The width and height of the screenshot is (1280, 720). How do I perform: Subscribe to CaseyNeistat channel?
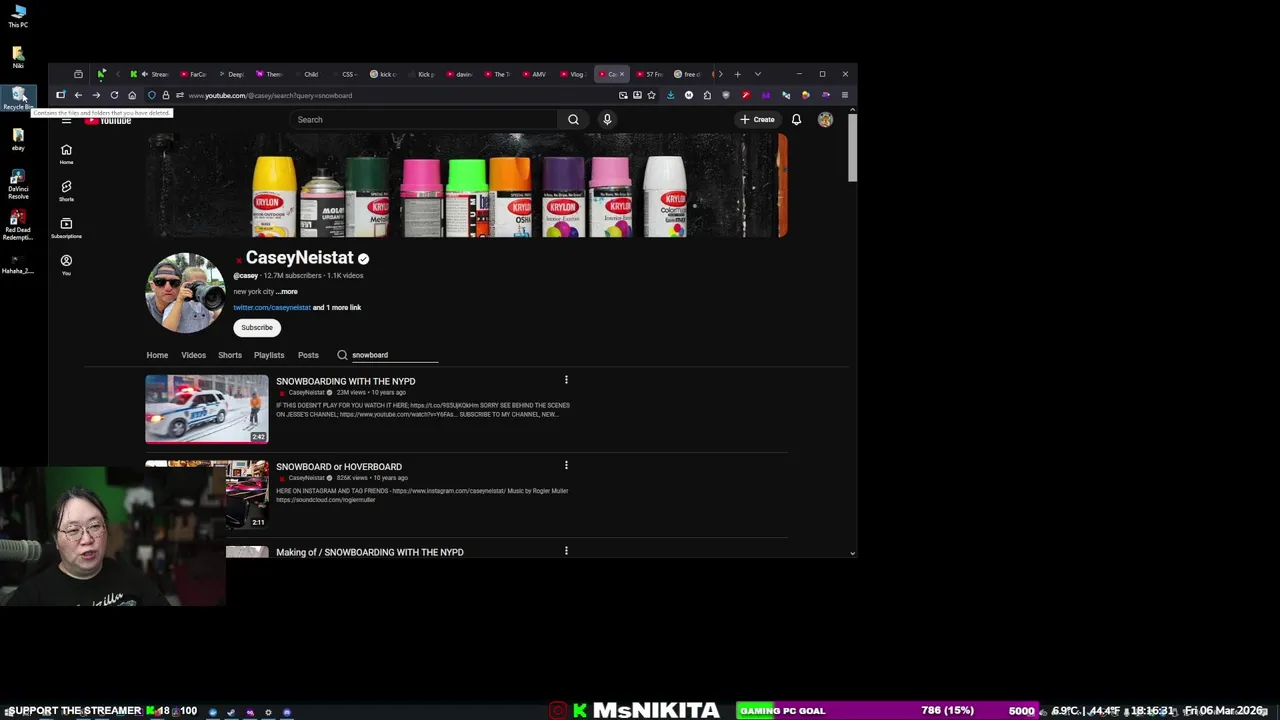[257, 327]
